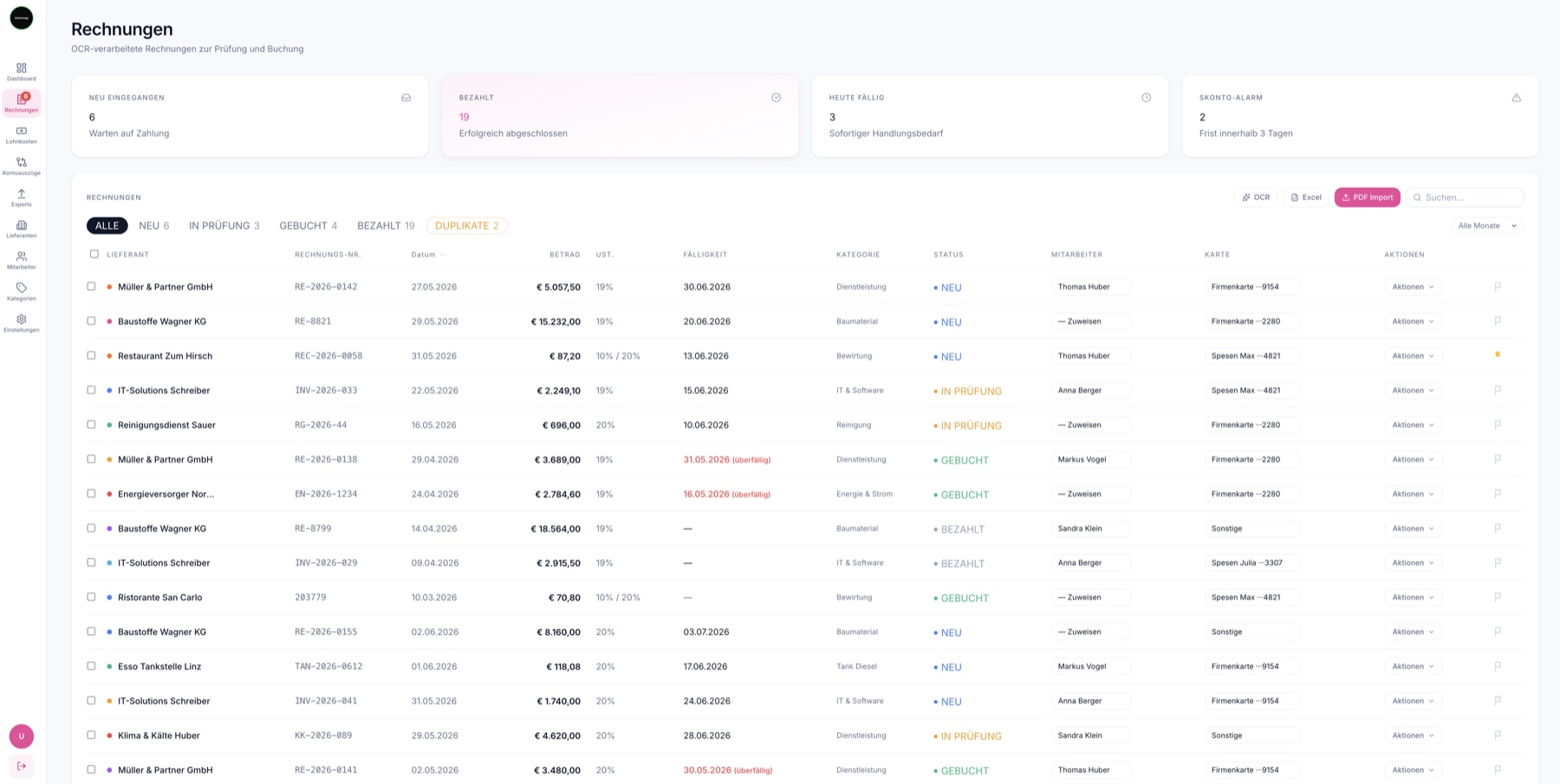Screen dimensions: 1560x784
Task: Check the Restaurant Zum Hirsch row
Action: pos(91,355)
